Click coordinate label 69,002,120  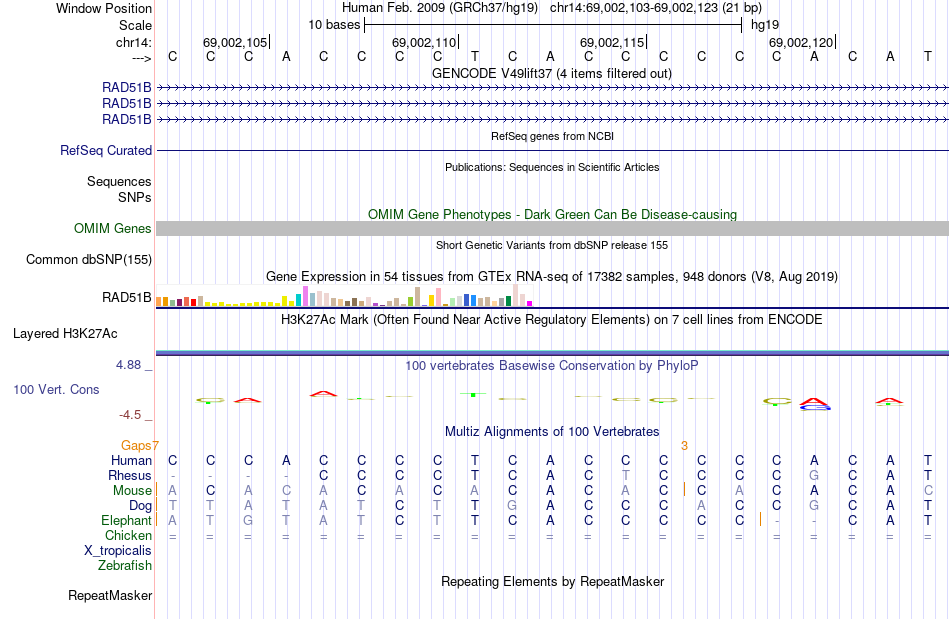pyautogui.click(x=801, y=42)
